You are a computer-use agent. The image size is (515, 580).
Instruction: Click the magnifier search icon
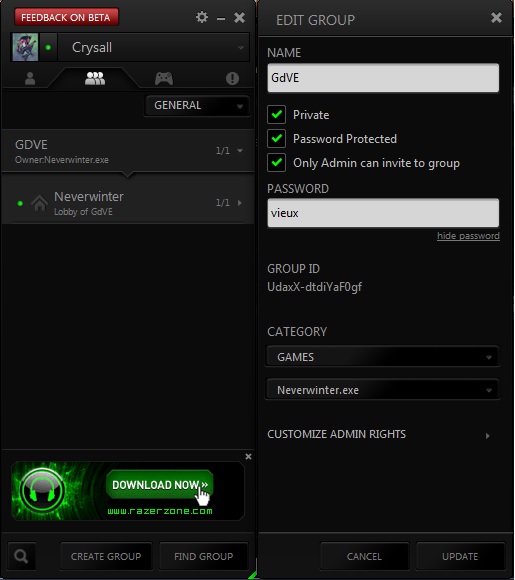tap(21, 556)
